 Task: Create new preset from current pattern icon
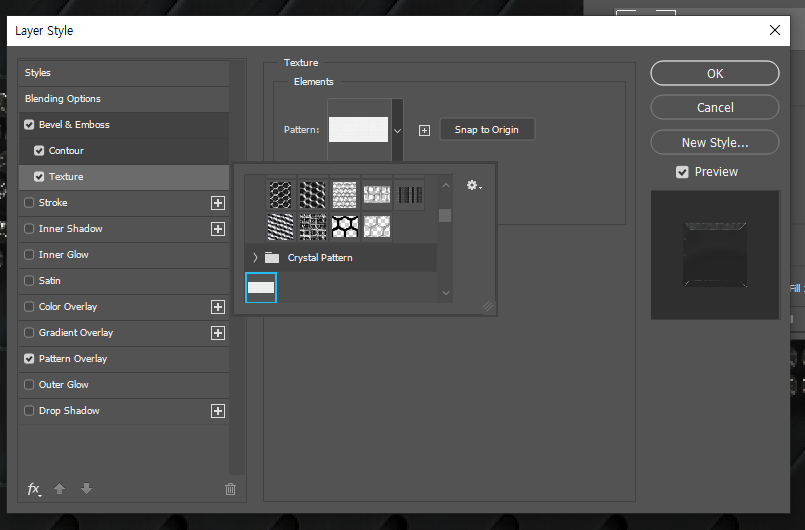coord(424,130)
